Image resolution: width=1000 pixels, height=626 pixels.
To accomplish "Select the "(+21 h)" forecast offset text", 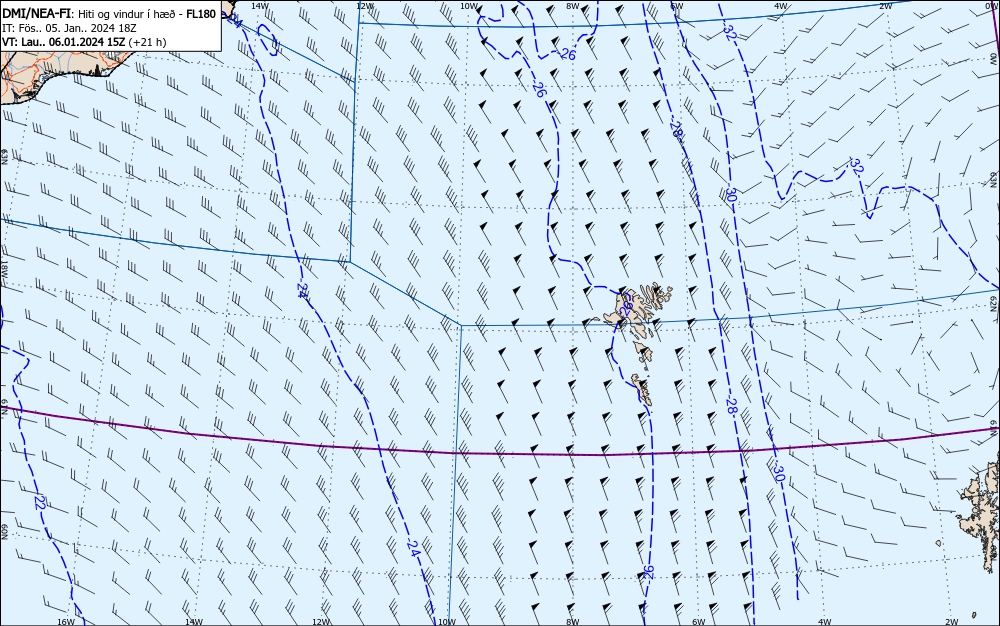I will pyautogui.click(x=147, y=42).
